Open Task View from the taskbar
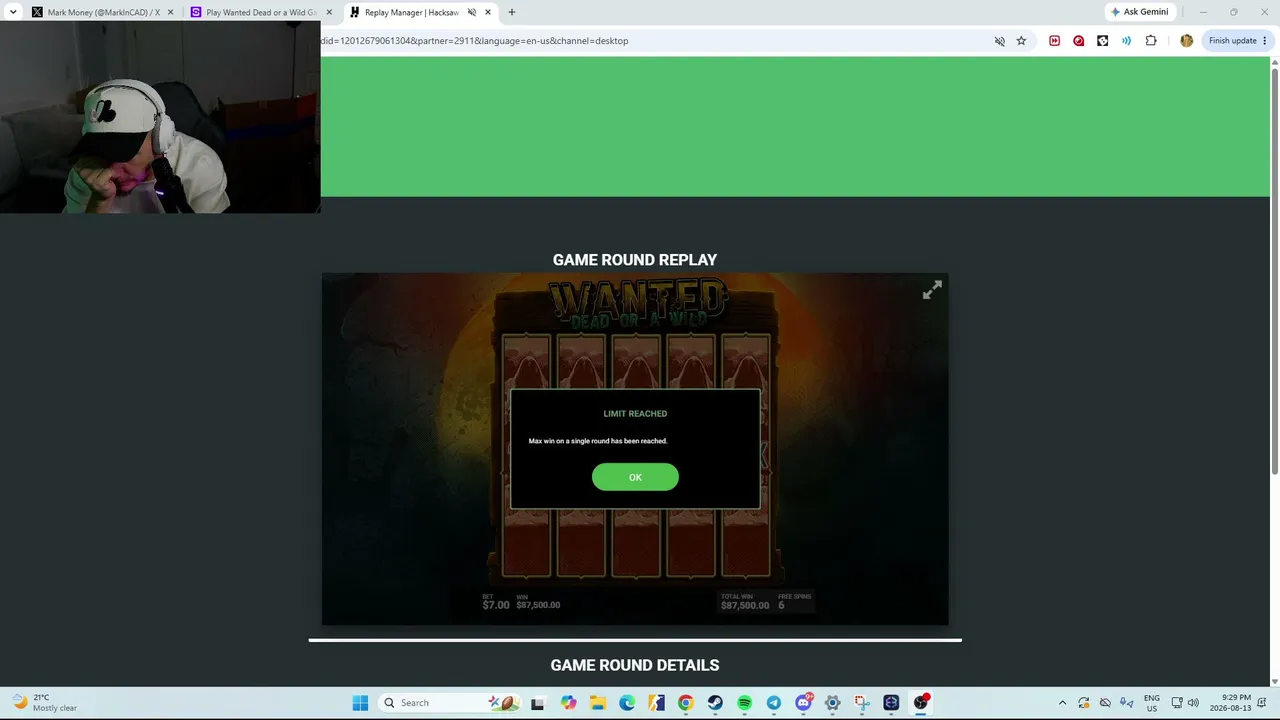 point(538,703)
